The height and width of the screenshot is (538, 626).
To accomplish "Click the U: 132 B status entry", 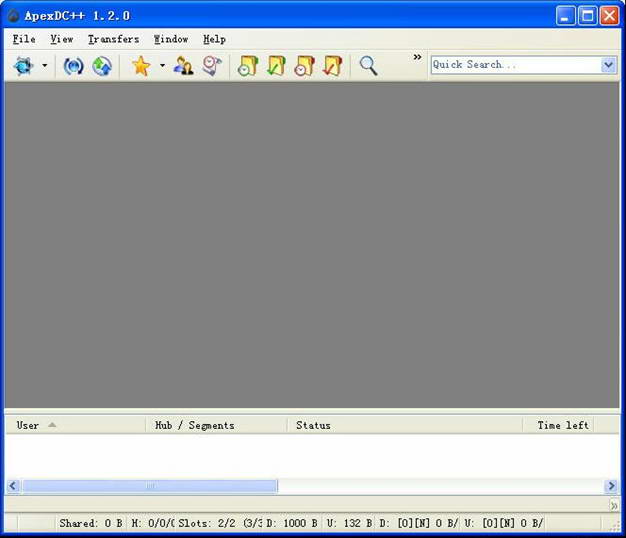I will [349, 523].
